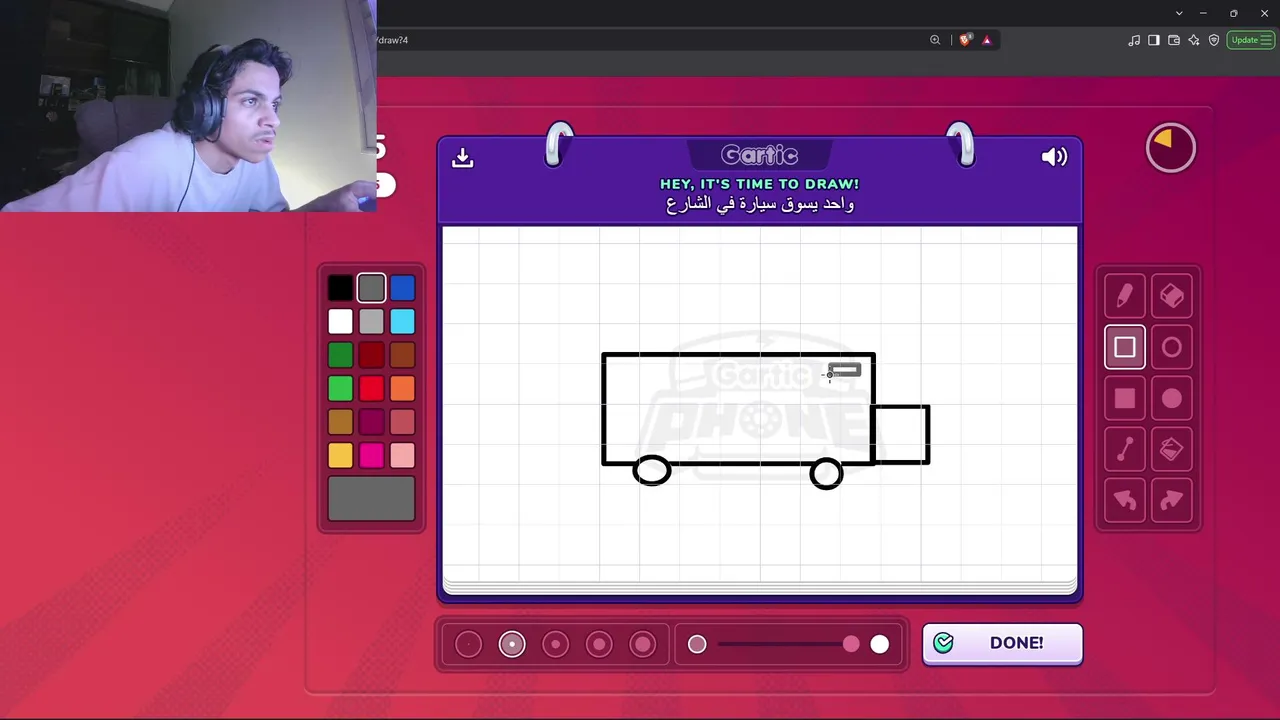
Task: Pick the dark green color swatch
Action: [x=340, y=355]
